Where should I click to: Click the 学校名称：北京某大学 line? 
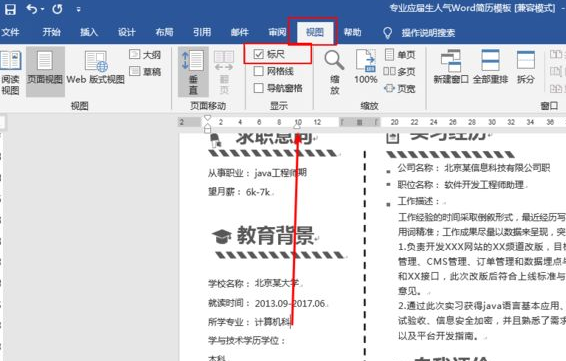click(x=254, y=283)
